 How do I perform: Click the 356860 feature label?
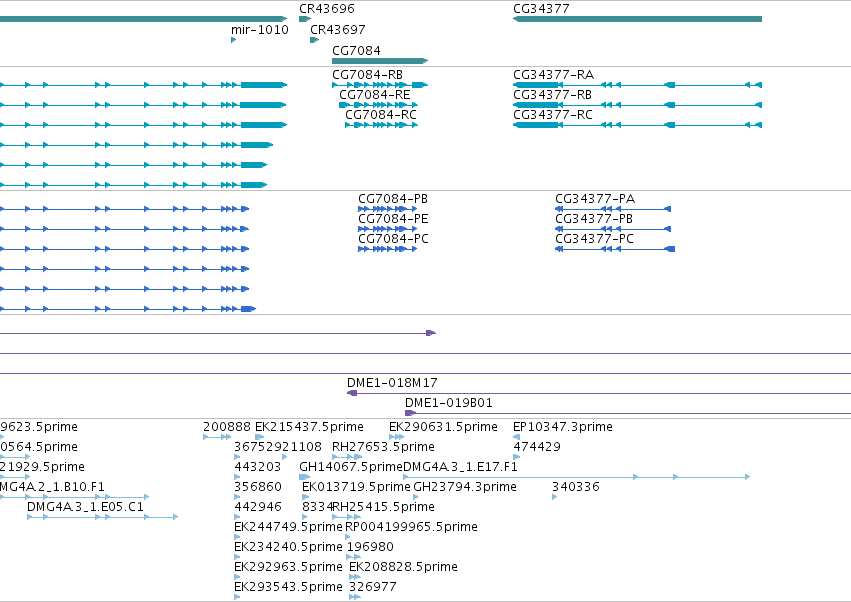258,487
